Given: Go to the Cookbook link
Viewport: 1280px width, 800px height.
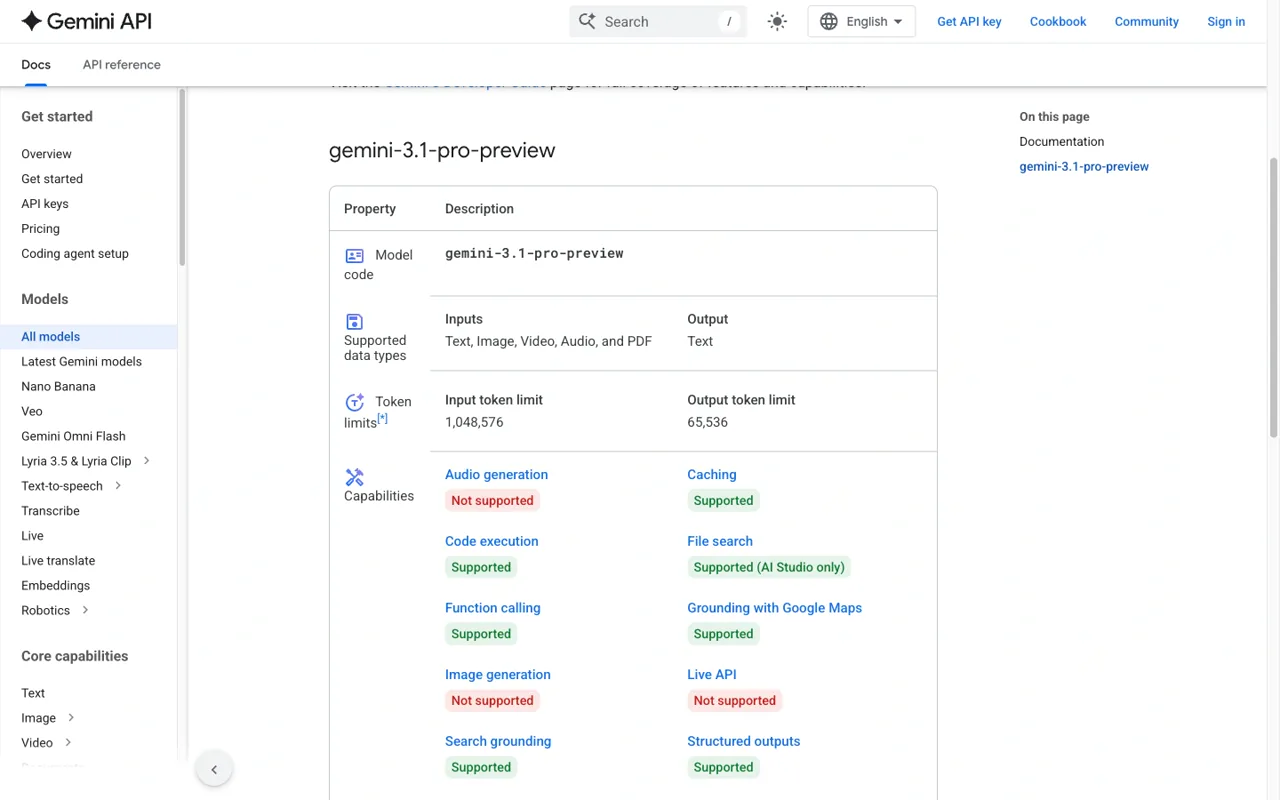Looking at the screenshot, I should point(1058,21).
